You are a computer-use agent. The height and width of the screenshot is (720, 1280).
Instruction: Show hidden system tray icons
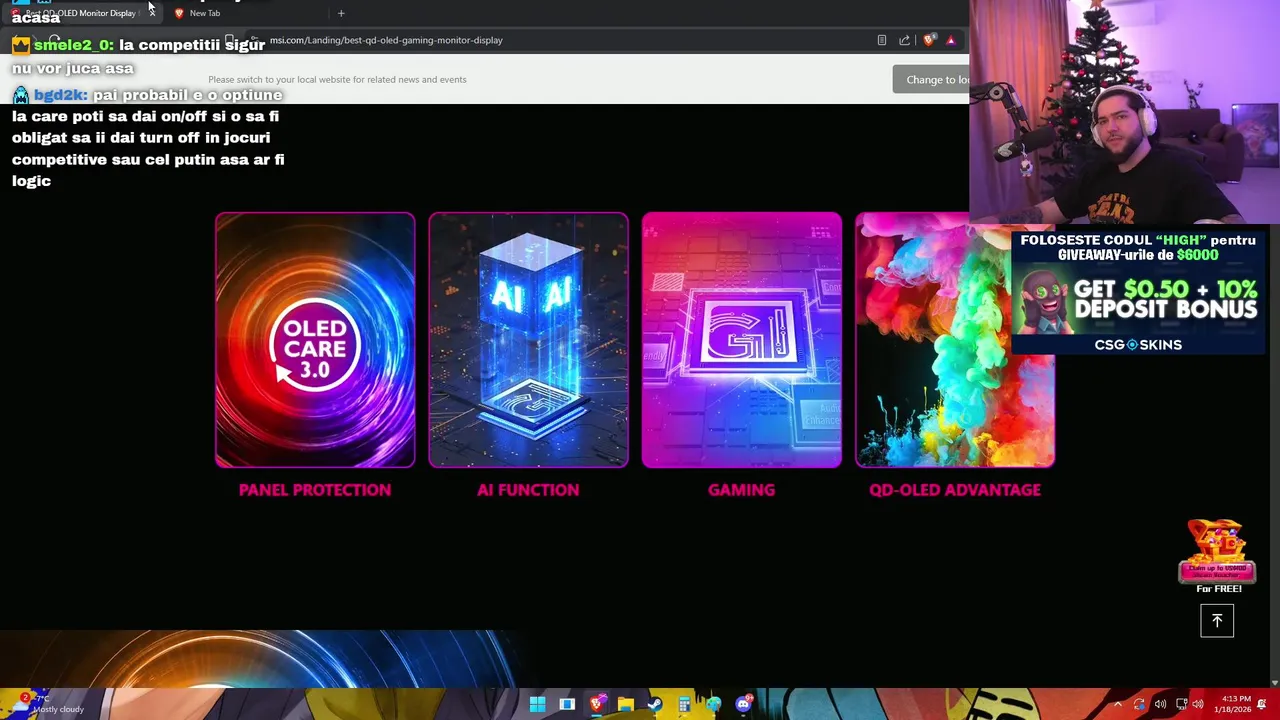[1118, 704]
